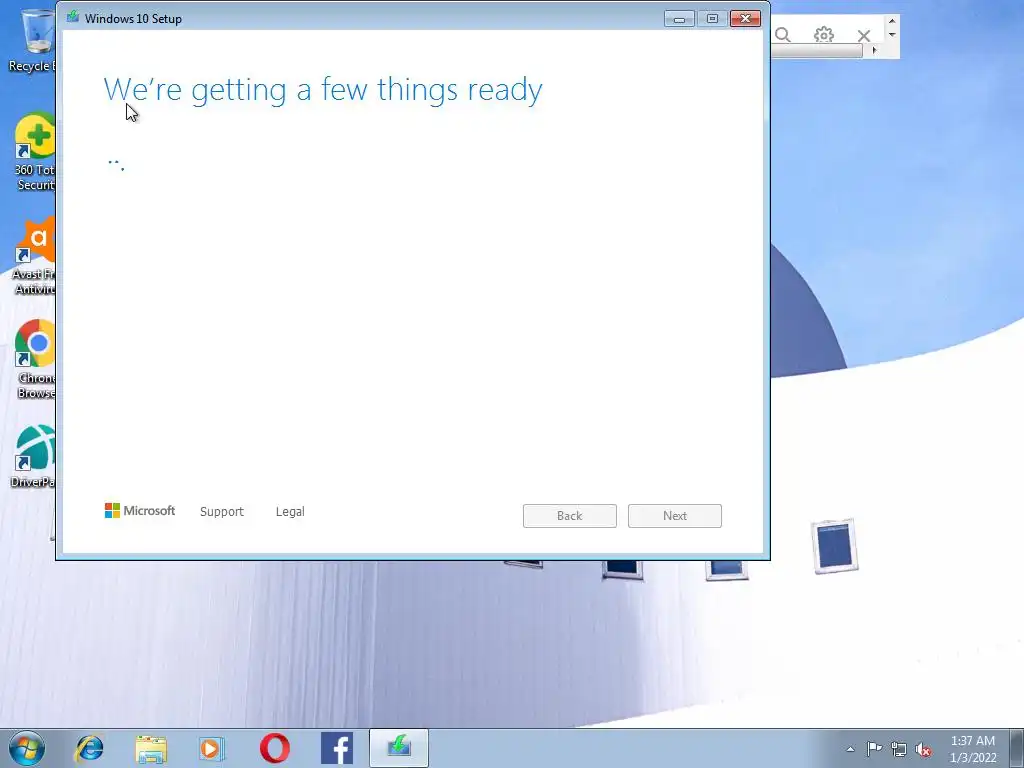Maximize the Windows 10 Setup window
This screenshot has width=1024, height=768.
click(x=712, y=19)
